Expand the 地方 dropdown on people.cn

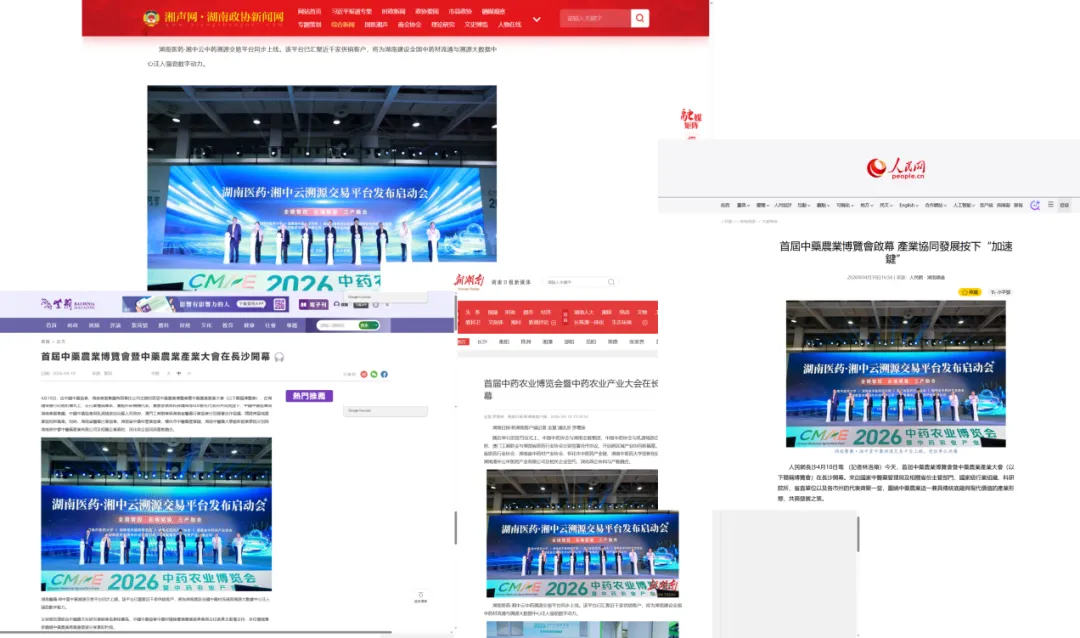click(x=866, y=205)
